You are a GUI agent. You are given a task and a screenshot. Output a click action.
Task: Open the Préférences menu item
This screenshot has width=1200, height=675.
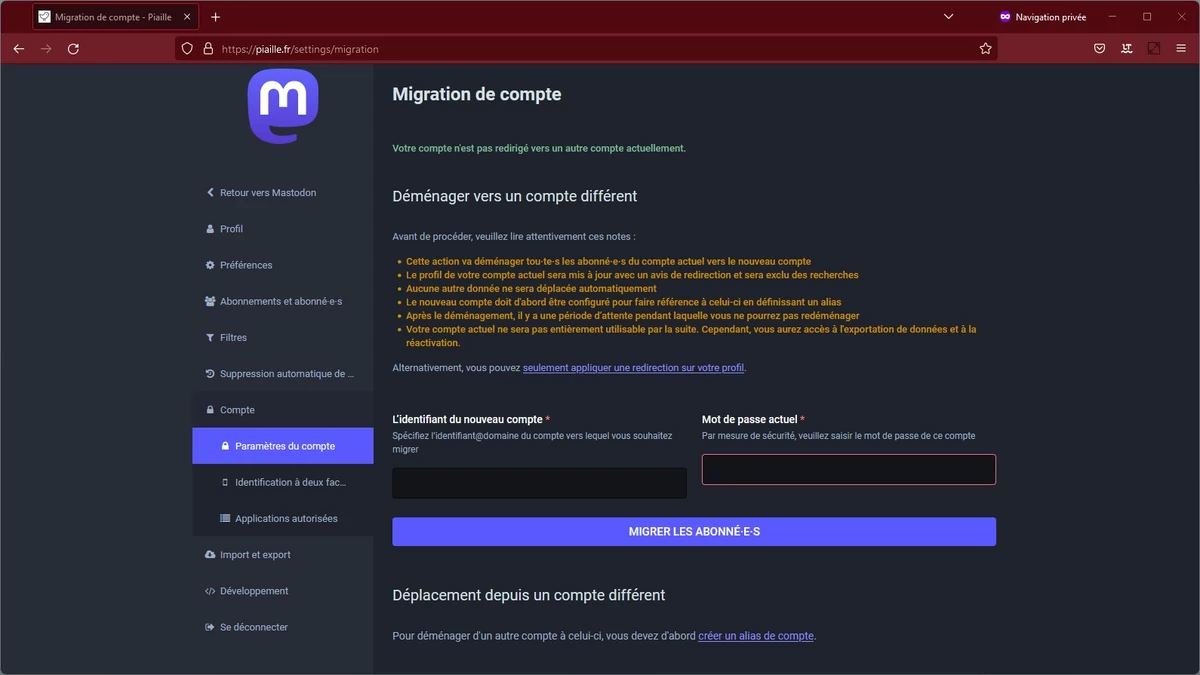pyautogui.click(x=283, y=265)
